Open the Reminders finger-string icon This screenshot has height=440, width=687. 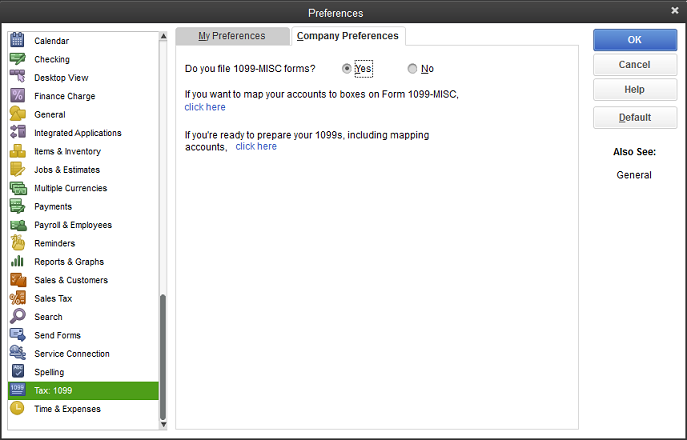tap(18, 242)
